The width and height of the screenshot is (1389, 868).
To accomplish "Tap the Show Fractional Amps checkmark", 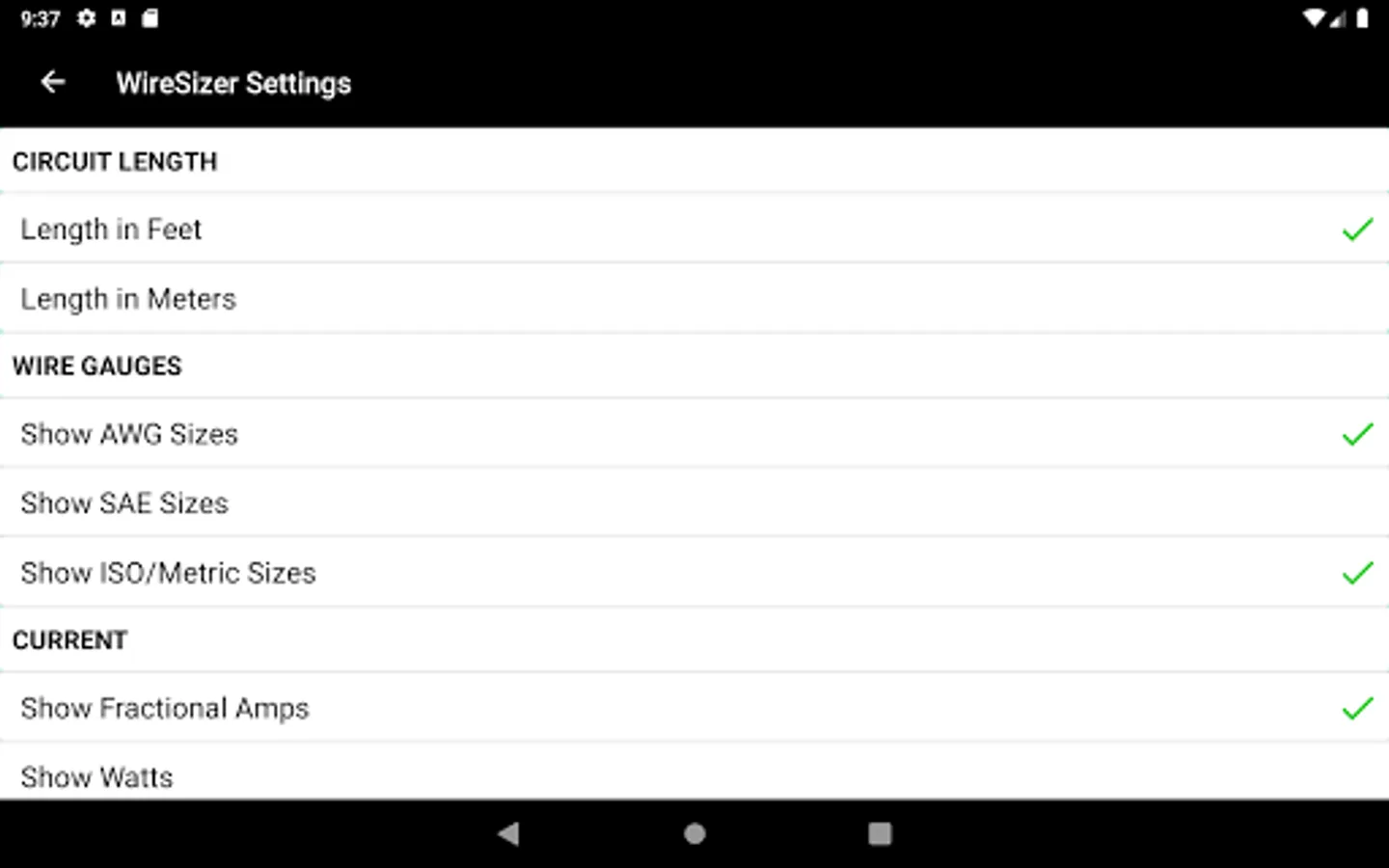I will coord(1356,709).
